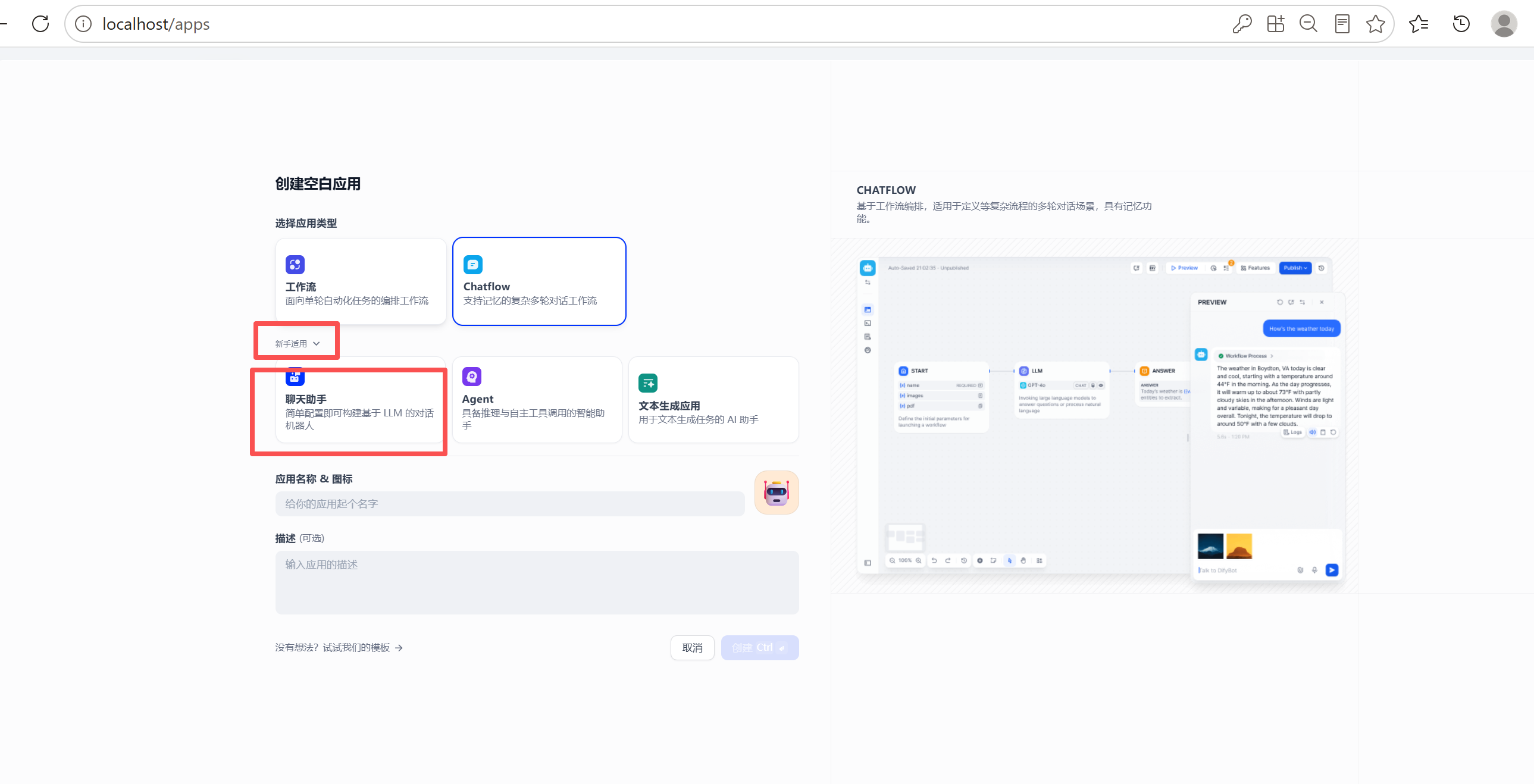
Task: Select the Chatflow app type card
Action: (x=539, y=281)
